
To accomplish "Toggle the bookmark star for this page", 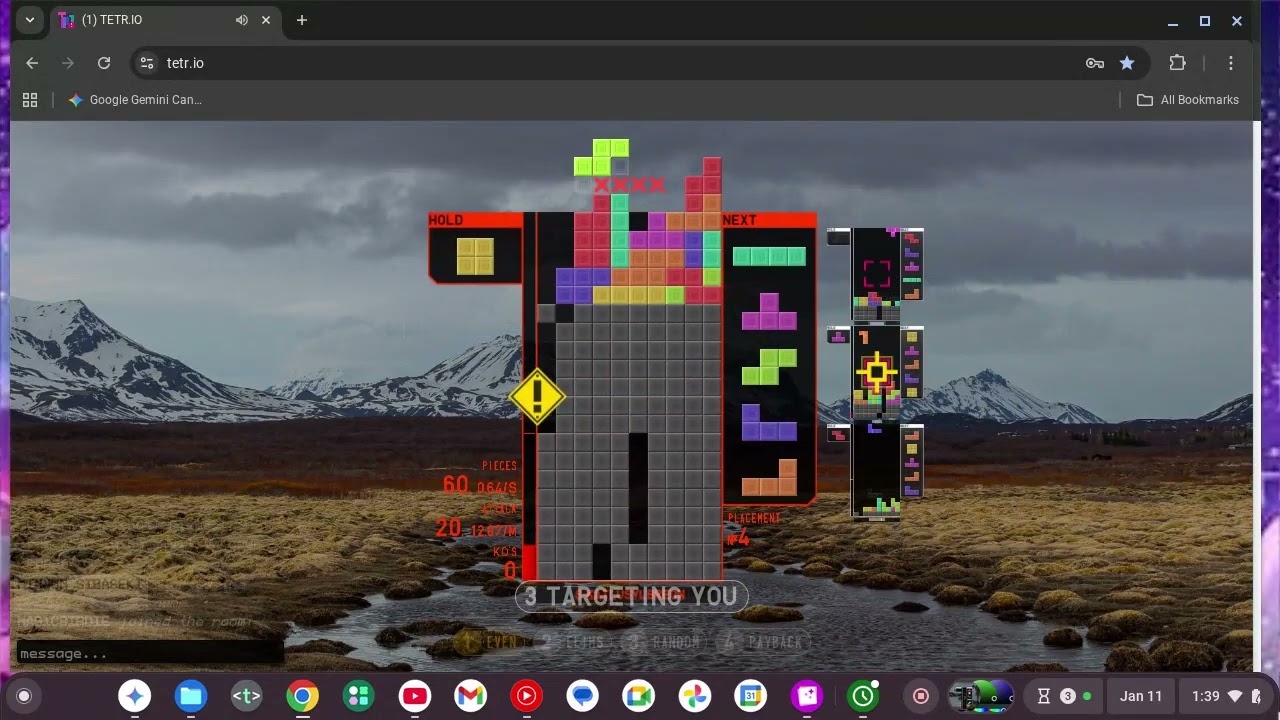I will [1127, 63].
